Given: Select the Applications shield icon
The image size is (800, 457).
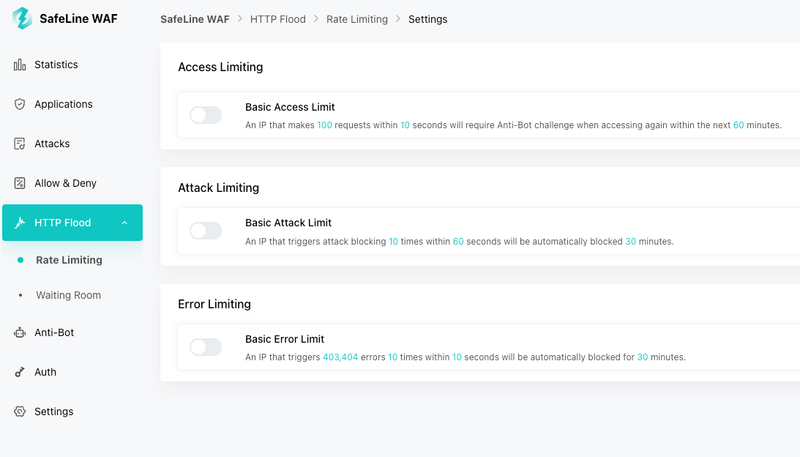Looking at the screenshot, I should pyautogui.click(x=19, y=104).
